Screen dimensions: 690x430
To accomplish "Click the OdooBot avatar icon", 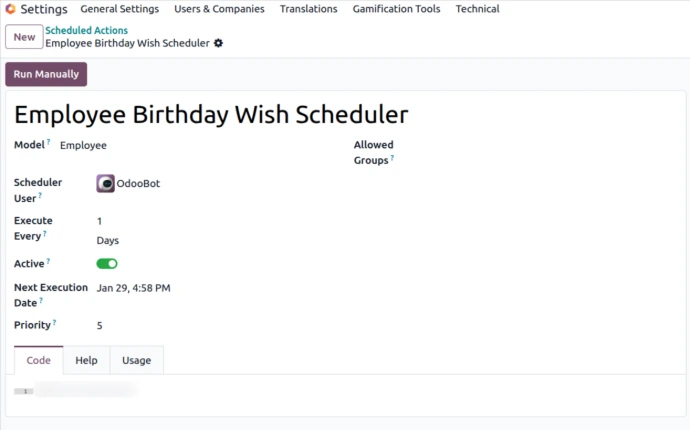I will click(105, 184).
